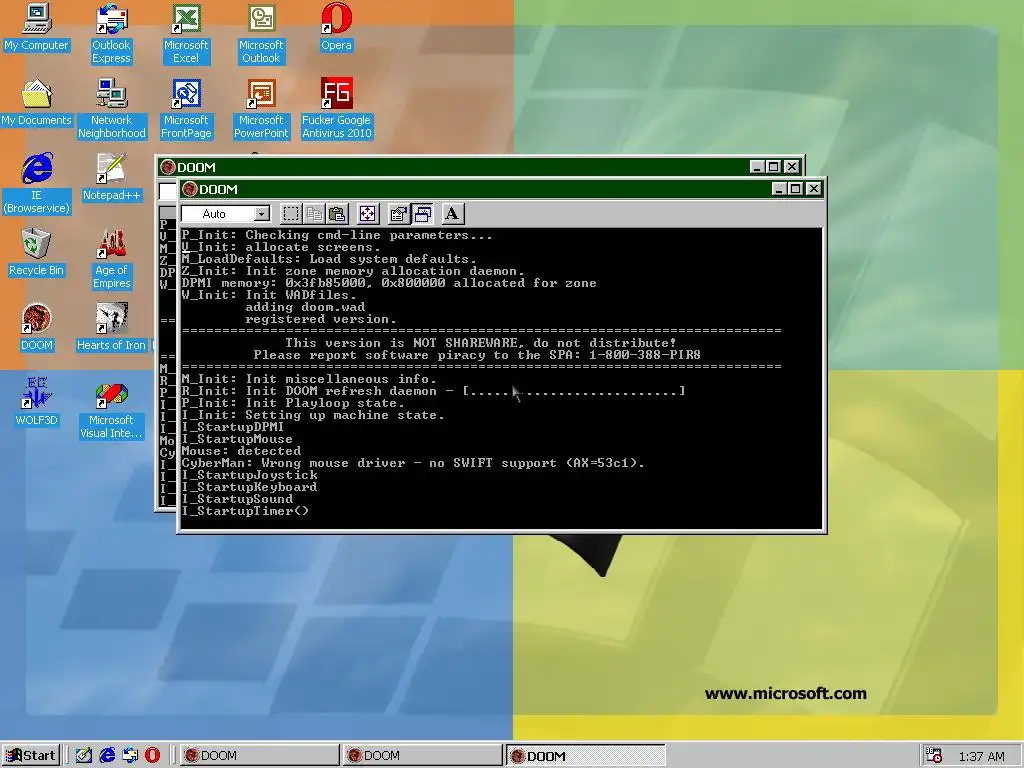Image resolution: width=1024 pixels, height=768 pixels.
Task: Open Properties from the DOOM toolbar
Action: (398, 214)
